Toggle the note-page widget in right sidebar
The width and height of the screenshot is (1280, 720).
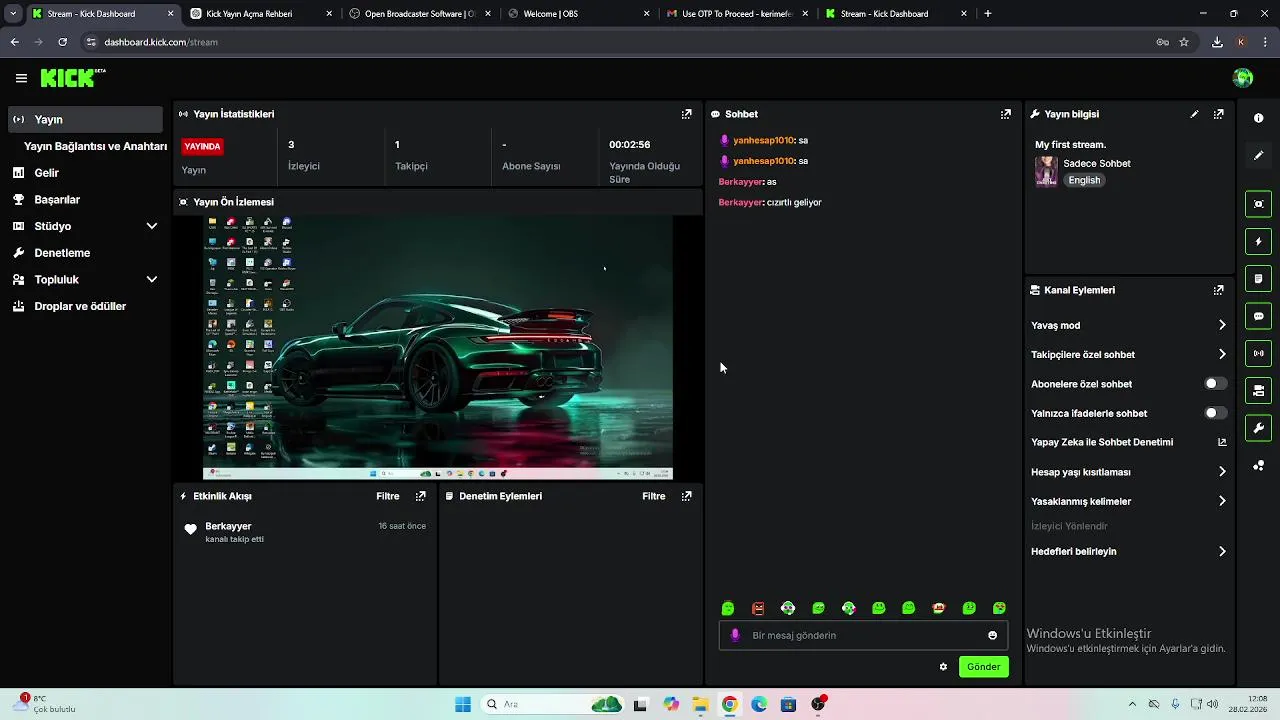pos(1258,278)
